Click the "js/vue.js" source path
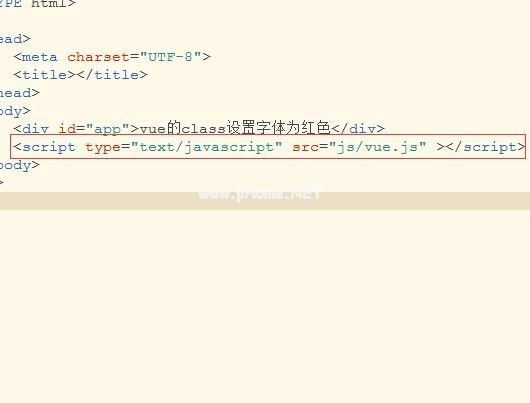Screen dimensions: 530x403 (x=378, y=147)
